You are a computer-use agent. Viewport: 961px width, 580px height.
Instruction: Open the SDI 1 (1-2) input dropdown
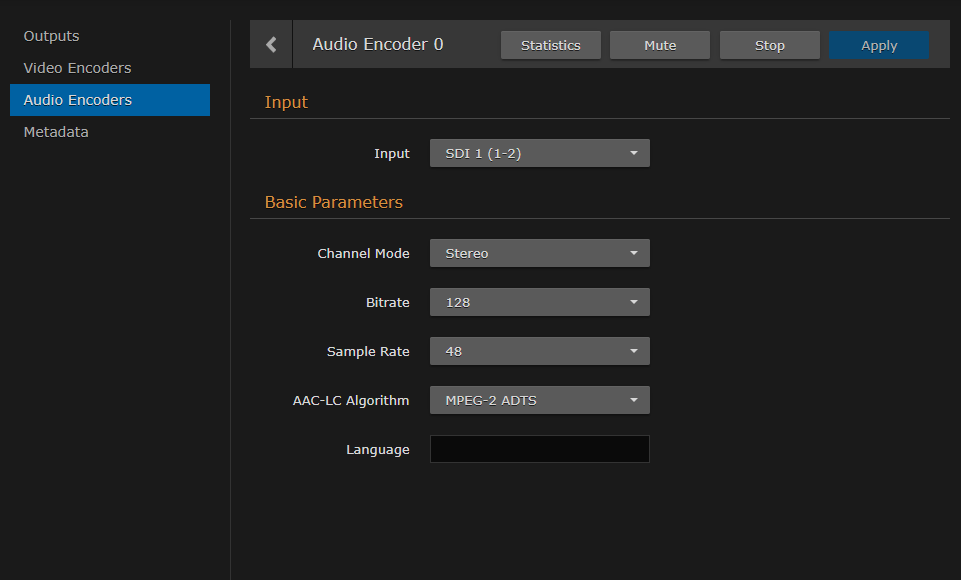point(539,153)
